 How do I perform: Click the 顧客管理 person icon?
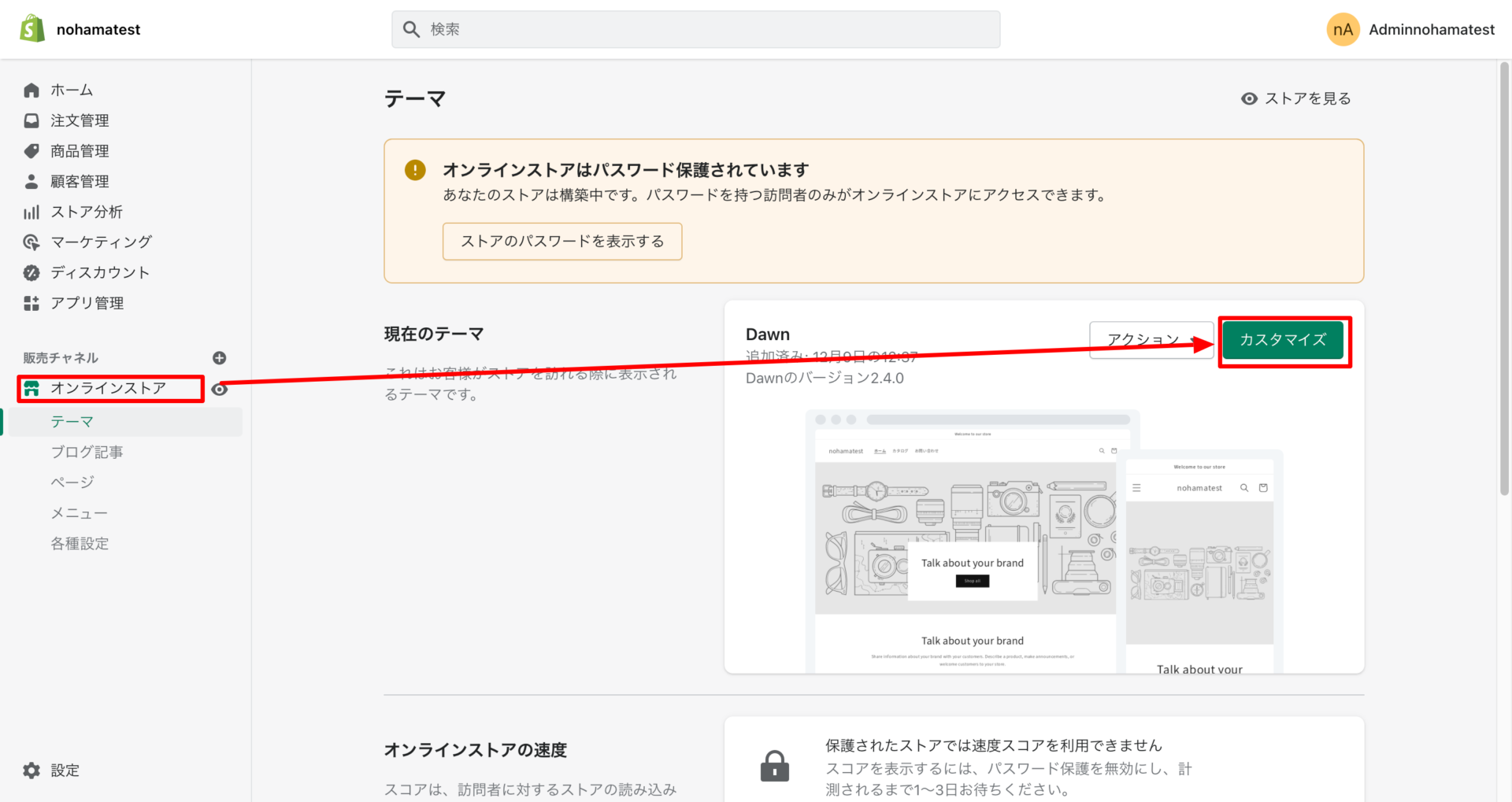pos(31,182)
